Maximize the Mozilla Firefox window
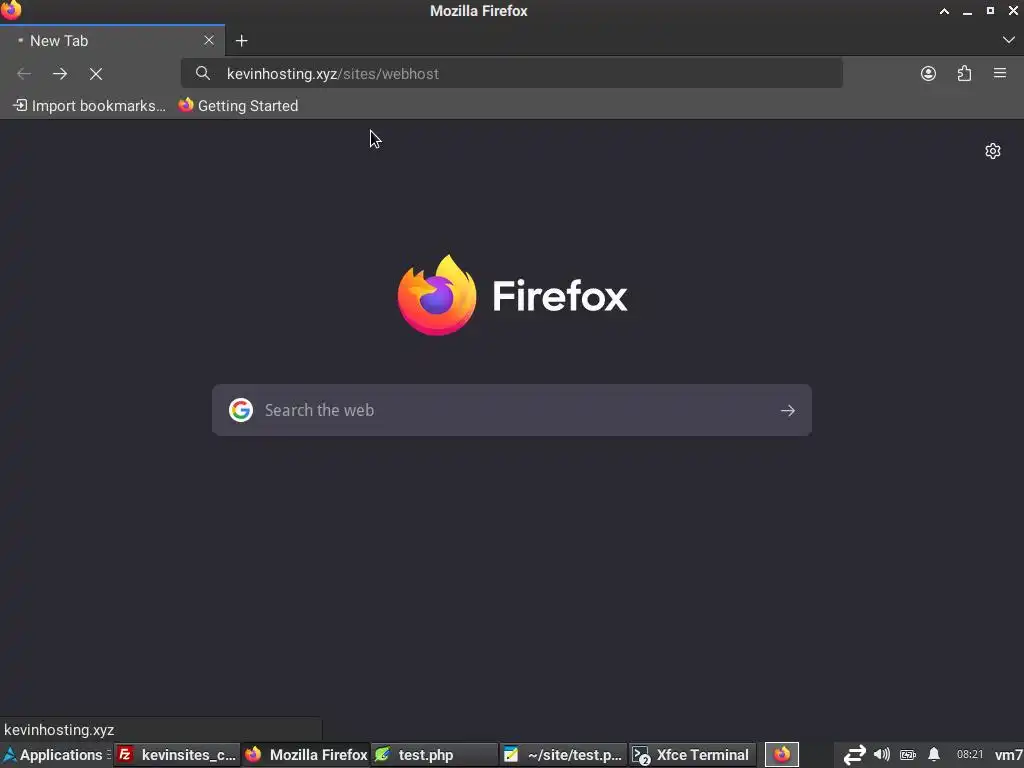Viewport: 1024px width, 768px height. [x=990, y=11]
